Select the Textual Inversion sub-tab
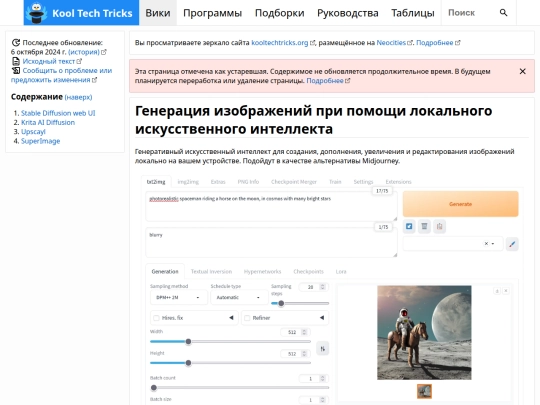Image resolution: width=540 pixels, height=405 pixels. (211, 271)
